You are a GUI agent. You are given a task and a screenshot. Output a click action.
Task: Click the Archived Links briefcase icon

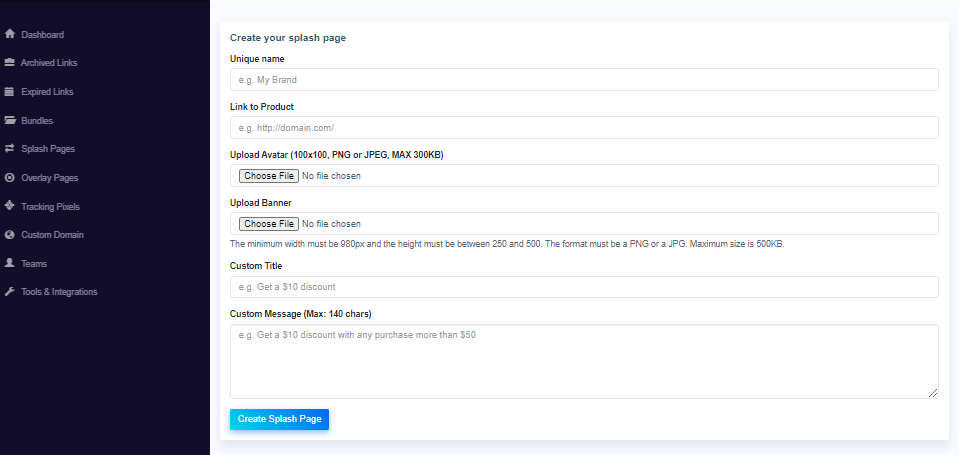click(9, 63)
